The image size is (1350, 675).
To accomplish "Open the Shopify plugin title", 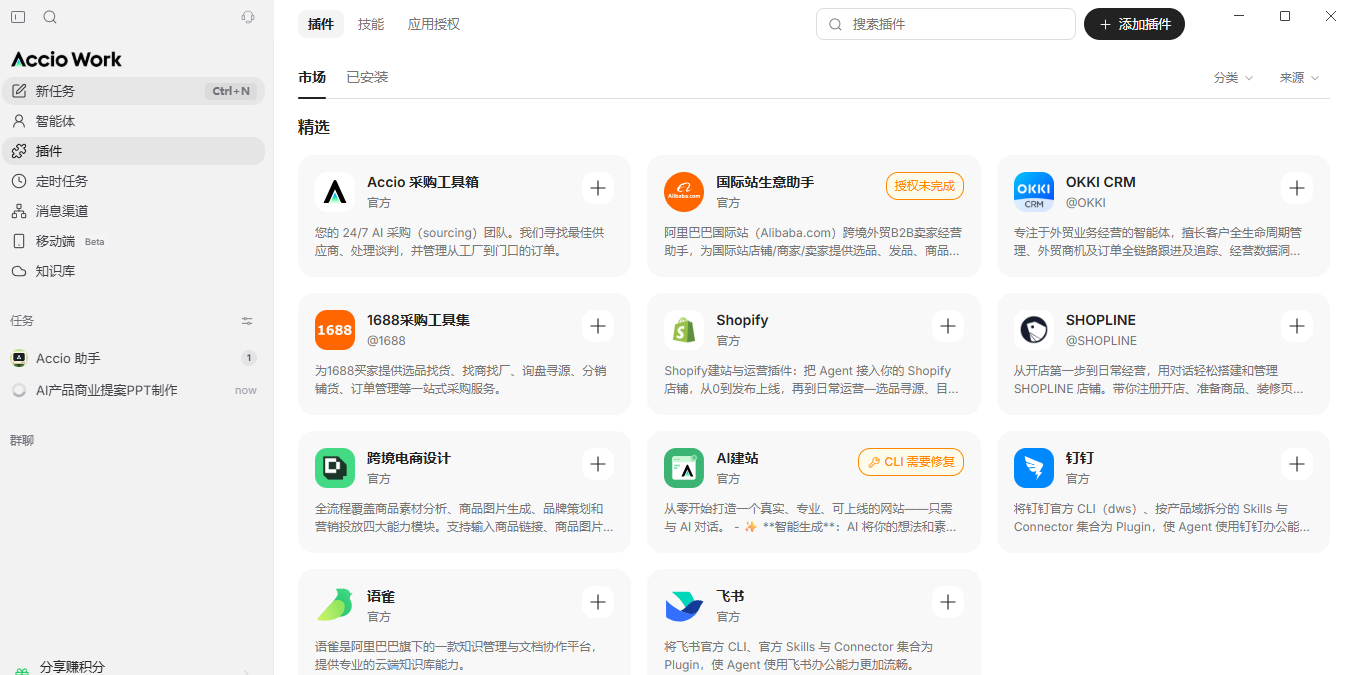I will coord(742,320).
